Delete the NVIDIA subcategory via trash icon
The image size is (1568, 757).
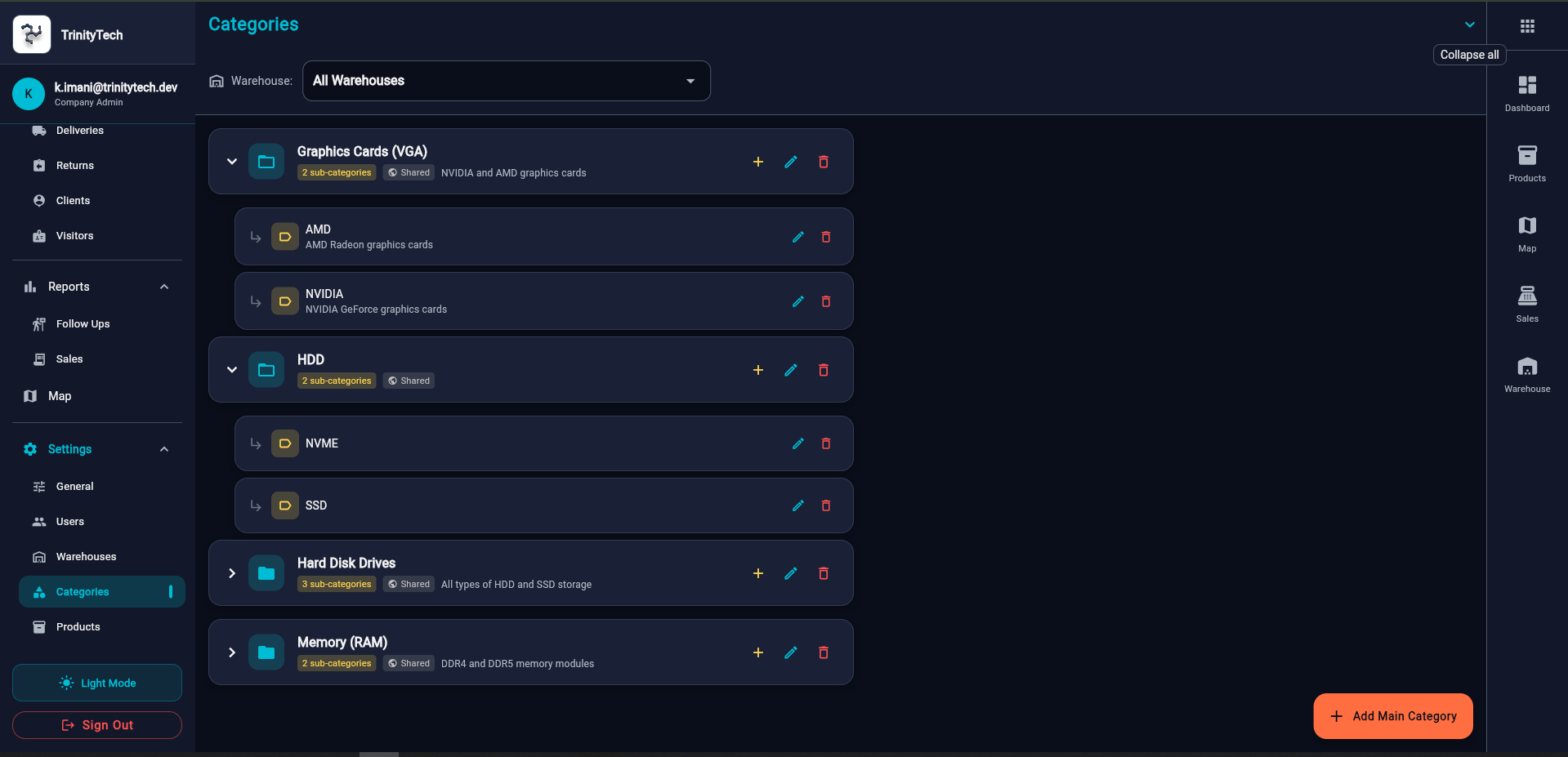click(x=825, y=301)
